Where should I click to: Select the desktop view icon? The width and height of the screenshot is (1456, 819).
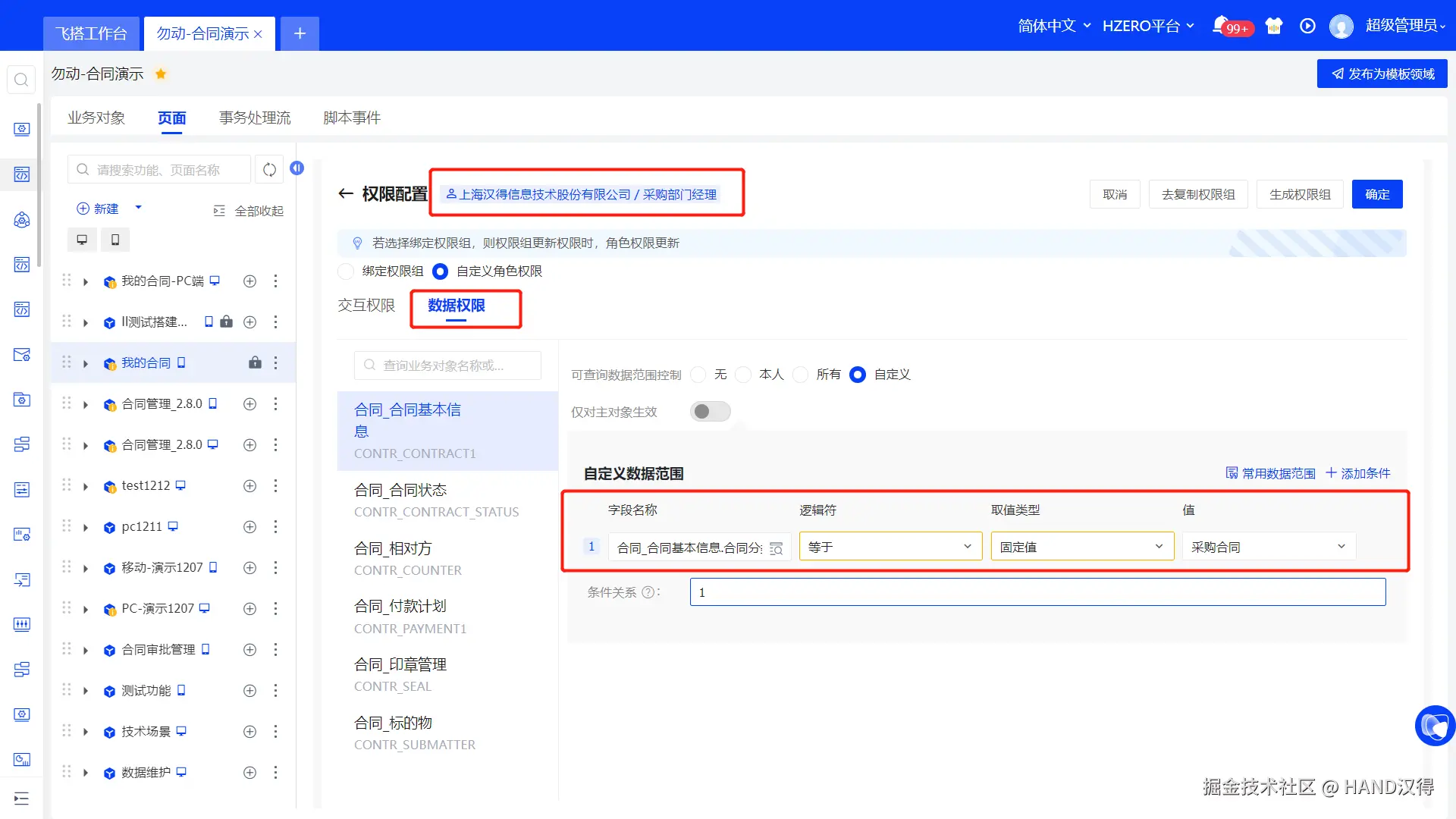pos(82,240)
